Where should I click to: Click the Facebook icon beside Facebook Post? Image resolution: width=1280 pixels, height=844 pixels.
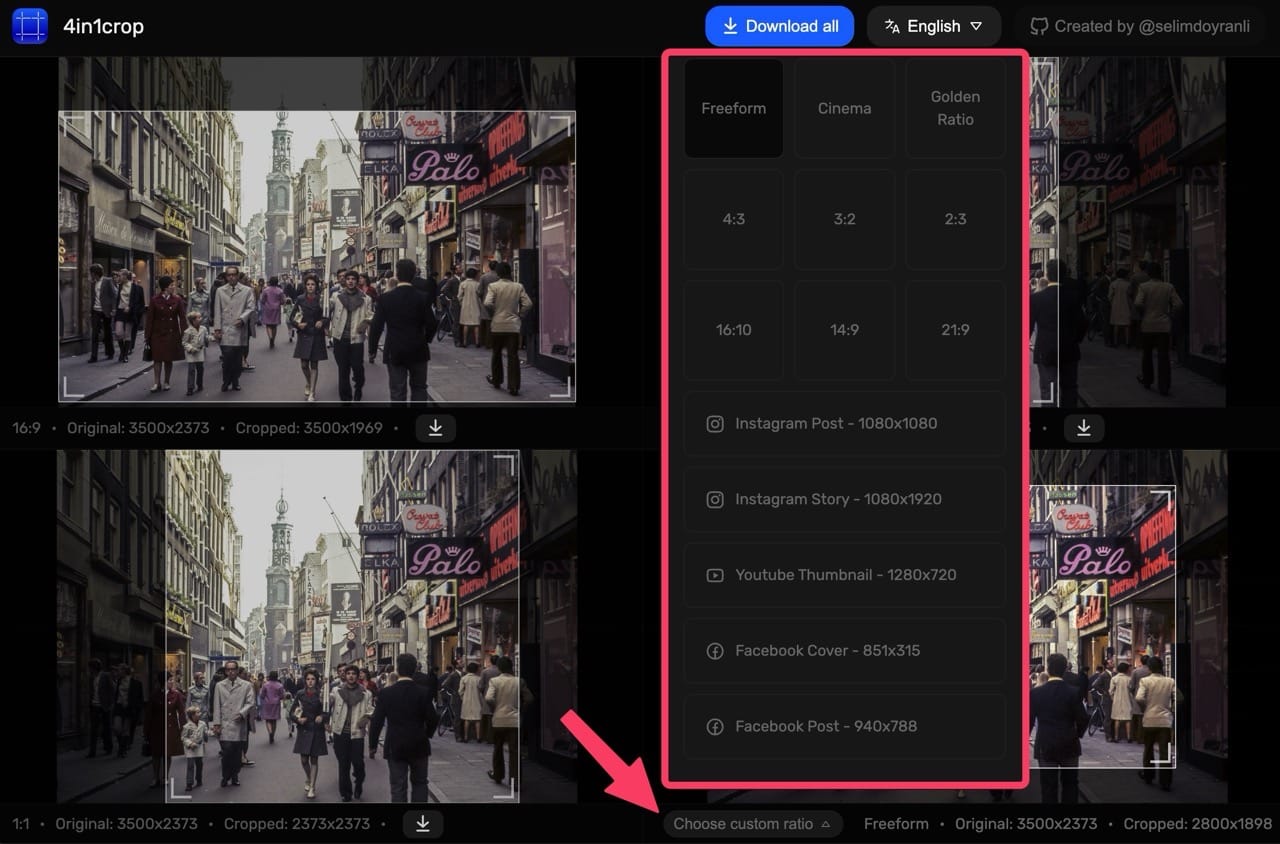click(x=715, y=727)
